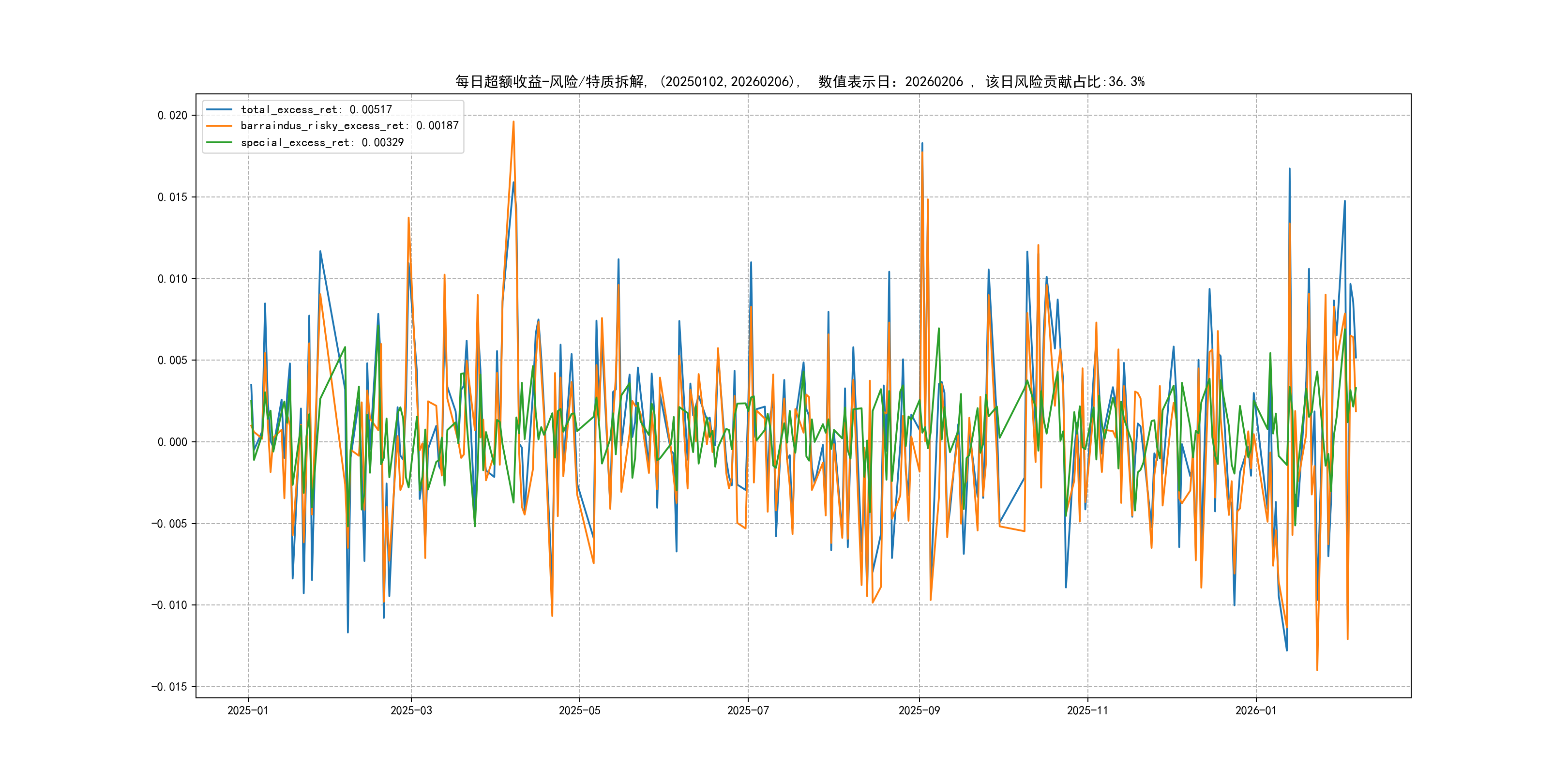Click the 0.000 y-axis tick label
The height and width of the screenshot is (784, 1568).
(x=172, y=442)
